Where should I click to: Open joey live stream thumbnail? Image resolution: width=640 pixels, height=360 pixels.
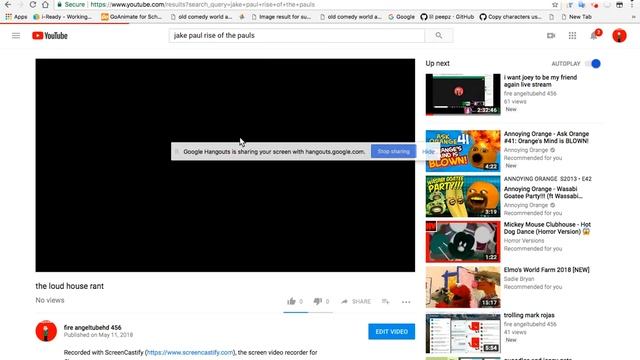coord(463,94)
